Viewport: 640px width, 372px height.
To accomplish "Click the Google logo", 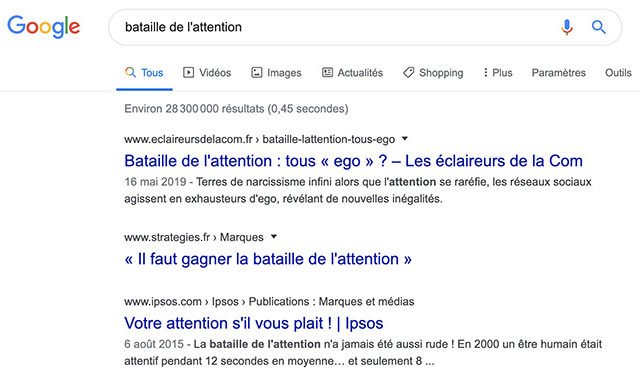I will tap(44, 27).
